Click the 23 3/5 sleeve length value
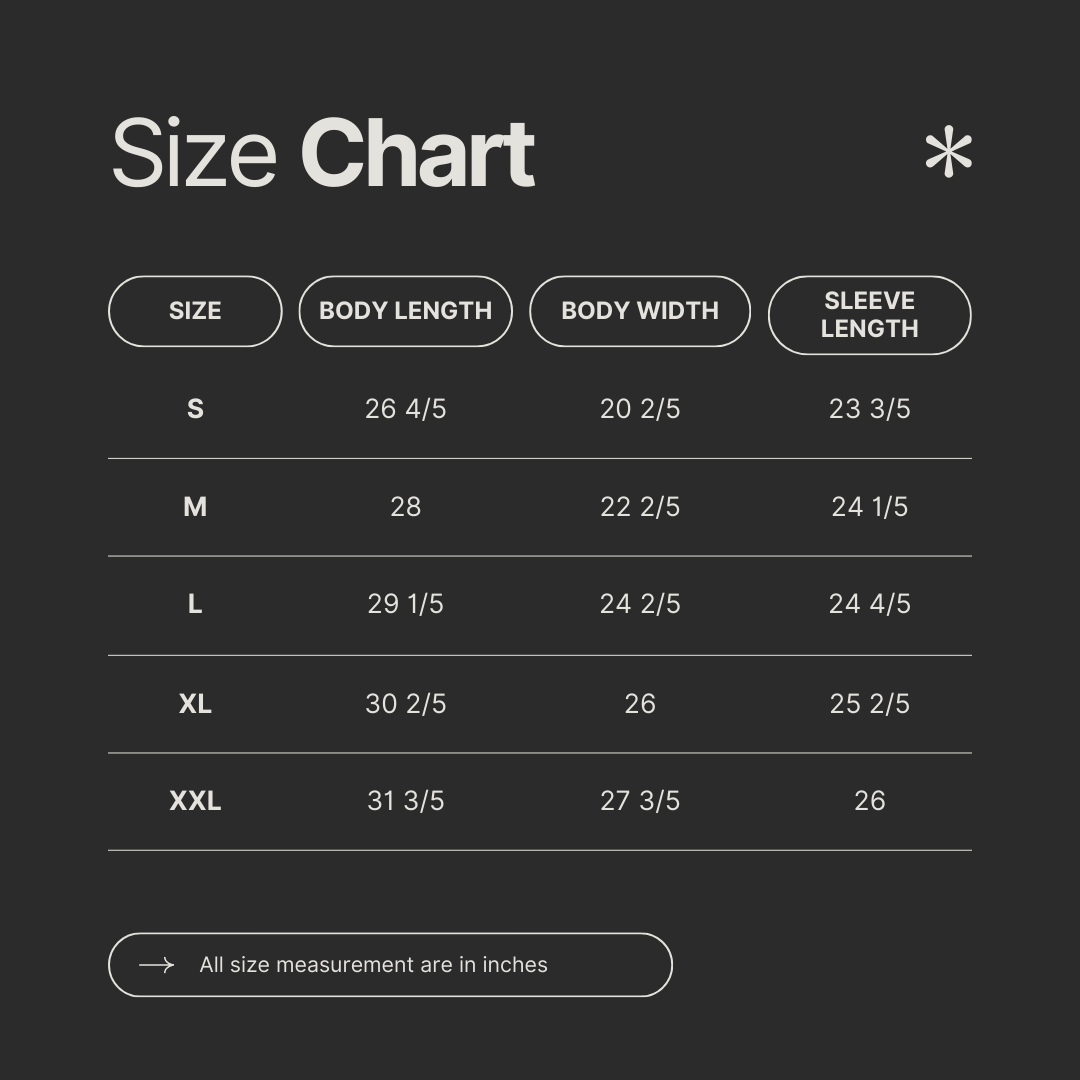This screenshot has width=1080, height=1080. click(x=869, y=409)
